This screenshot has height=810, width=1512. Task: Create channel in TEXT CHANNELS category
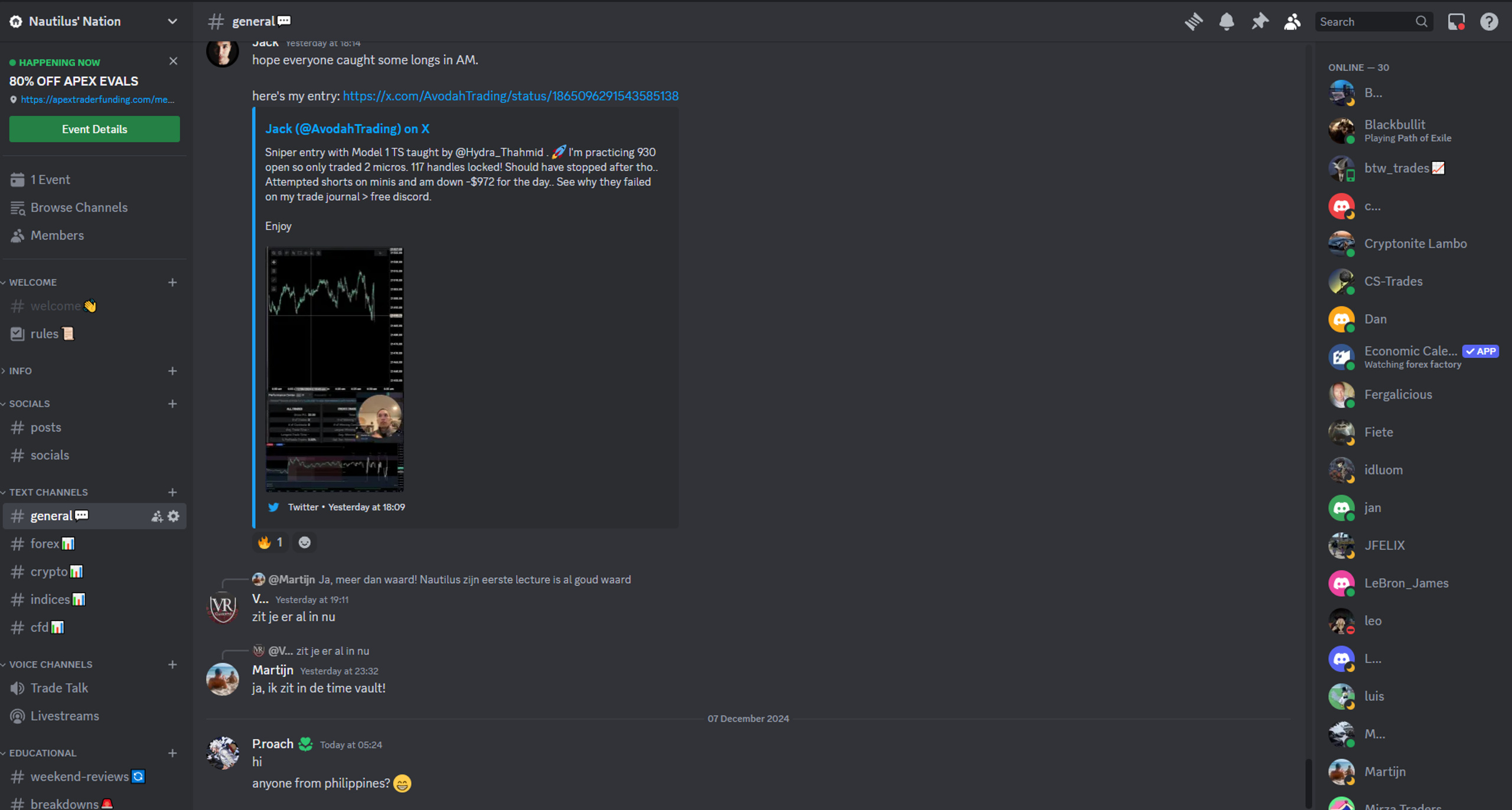pos(172,492)
